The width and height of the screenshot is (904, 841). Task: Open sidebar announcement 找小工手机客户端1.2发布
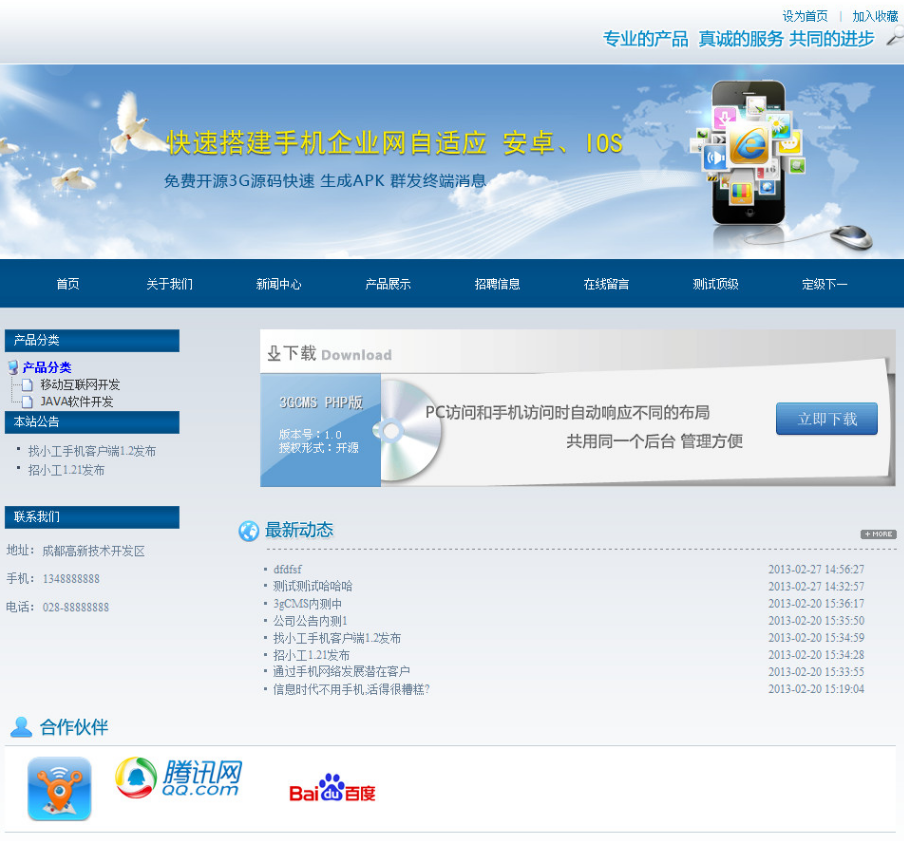pyautogui.click(x=92, y=451)
